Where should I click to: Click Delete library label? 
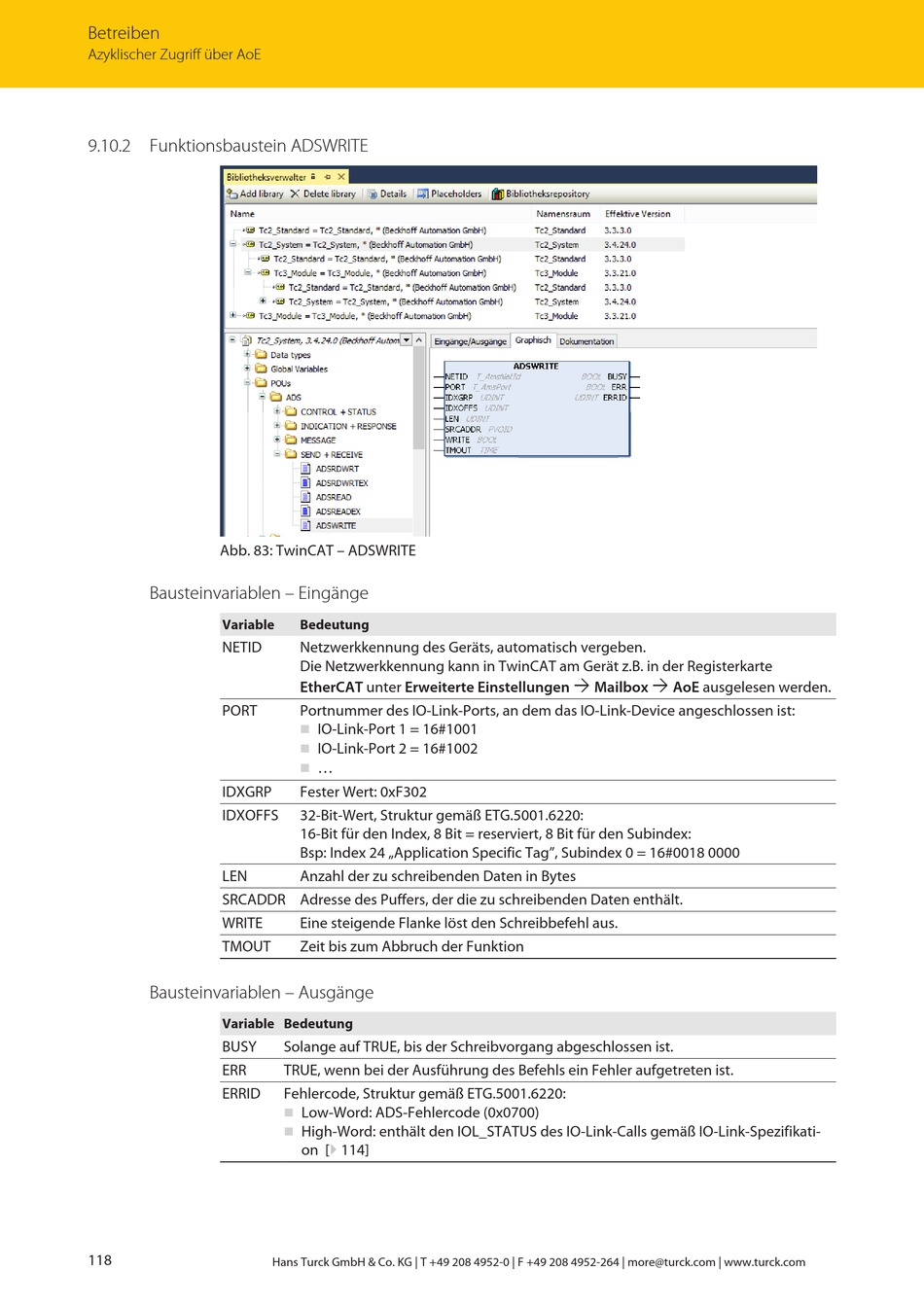point(330,194)
